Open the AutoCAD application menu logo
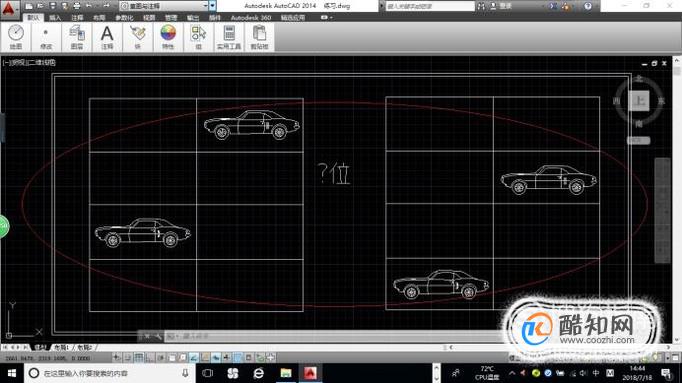The height and width of the screenshot is (383, 682). click(x=9, y=9)
